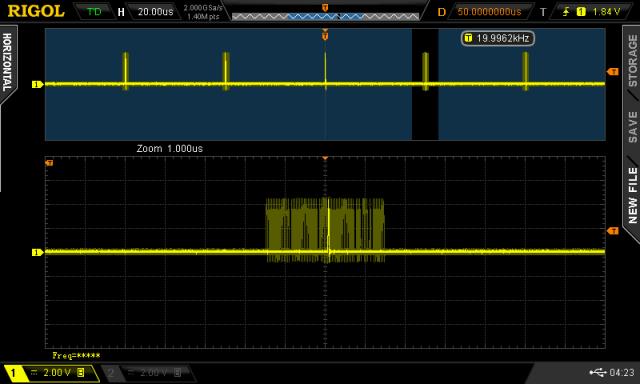Click the RIGOL logo

36,11
